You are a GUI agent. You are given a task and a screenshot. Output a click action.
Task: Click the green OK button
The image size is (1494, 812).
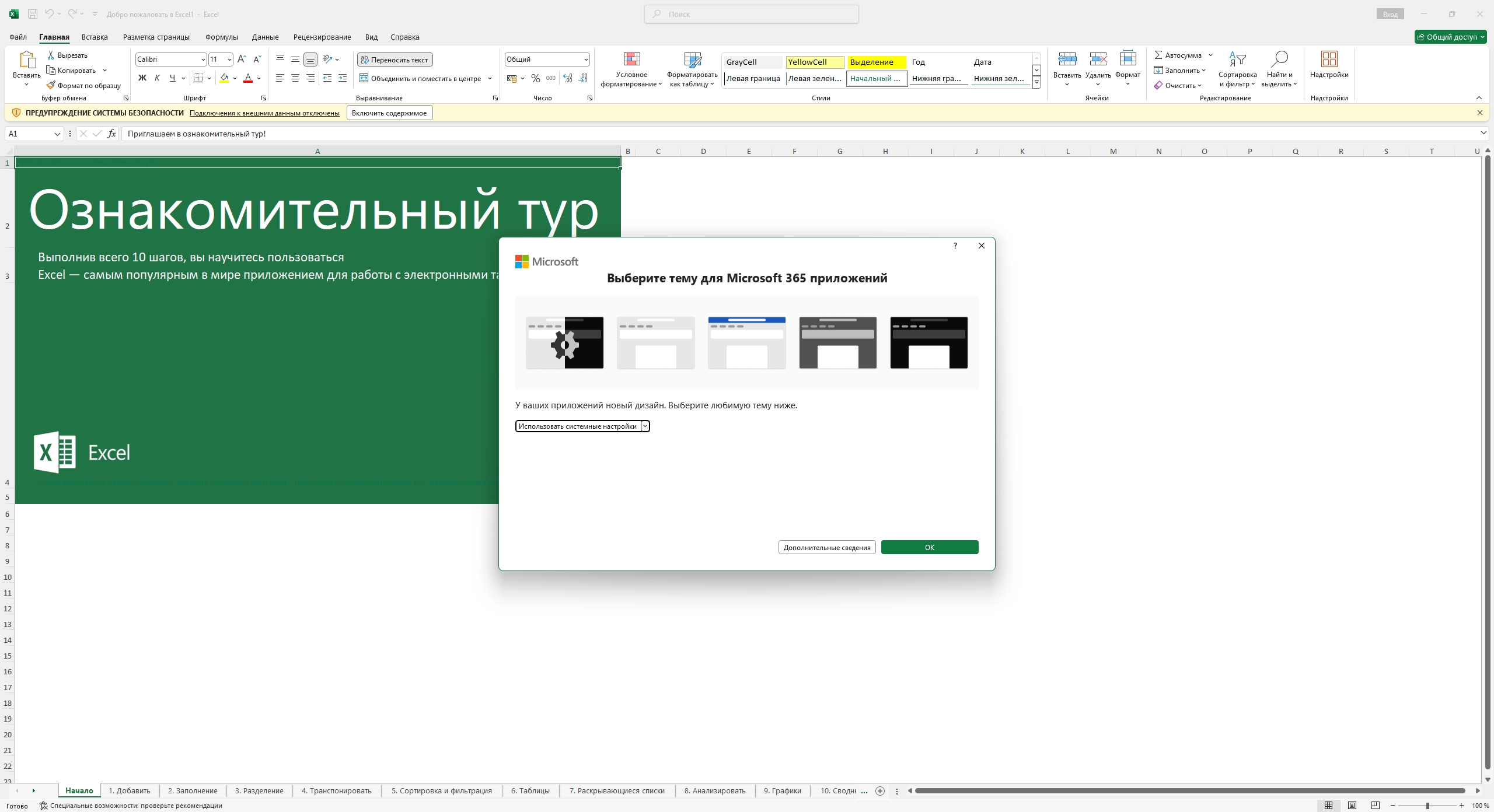(x=929, y=547)
